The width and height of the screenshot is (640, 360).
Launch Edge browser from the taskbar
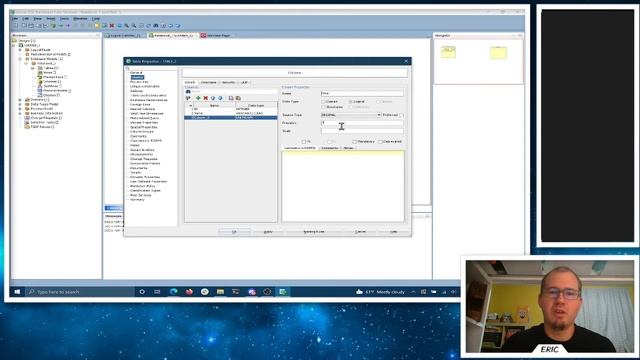(173, 292)
